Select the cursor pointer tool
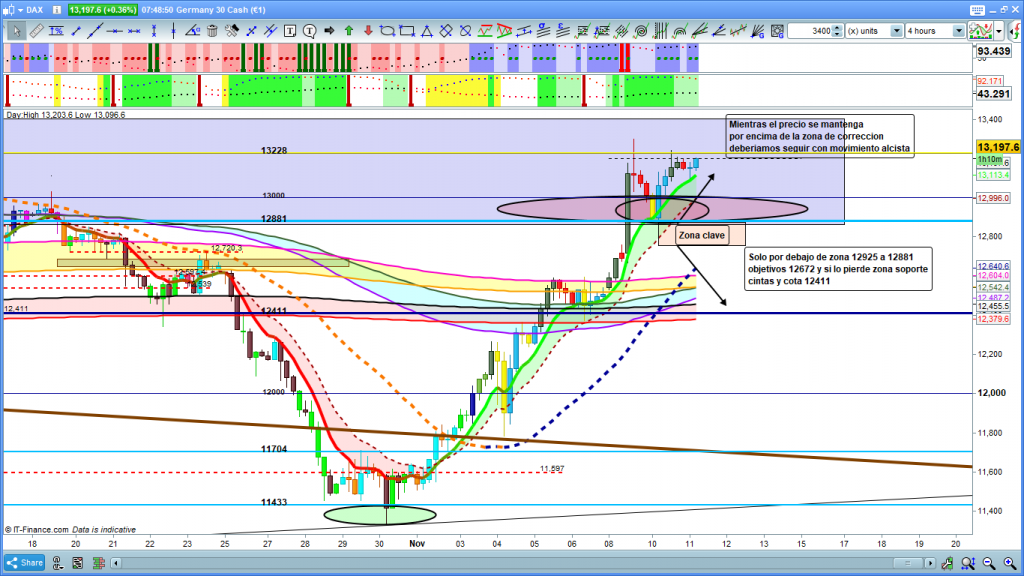This screenshot has width=1024, height=576. point(17,31)
